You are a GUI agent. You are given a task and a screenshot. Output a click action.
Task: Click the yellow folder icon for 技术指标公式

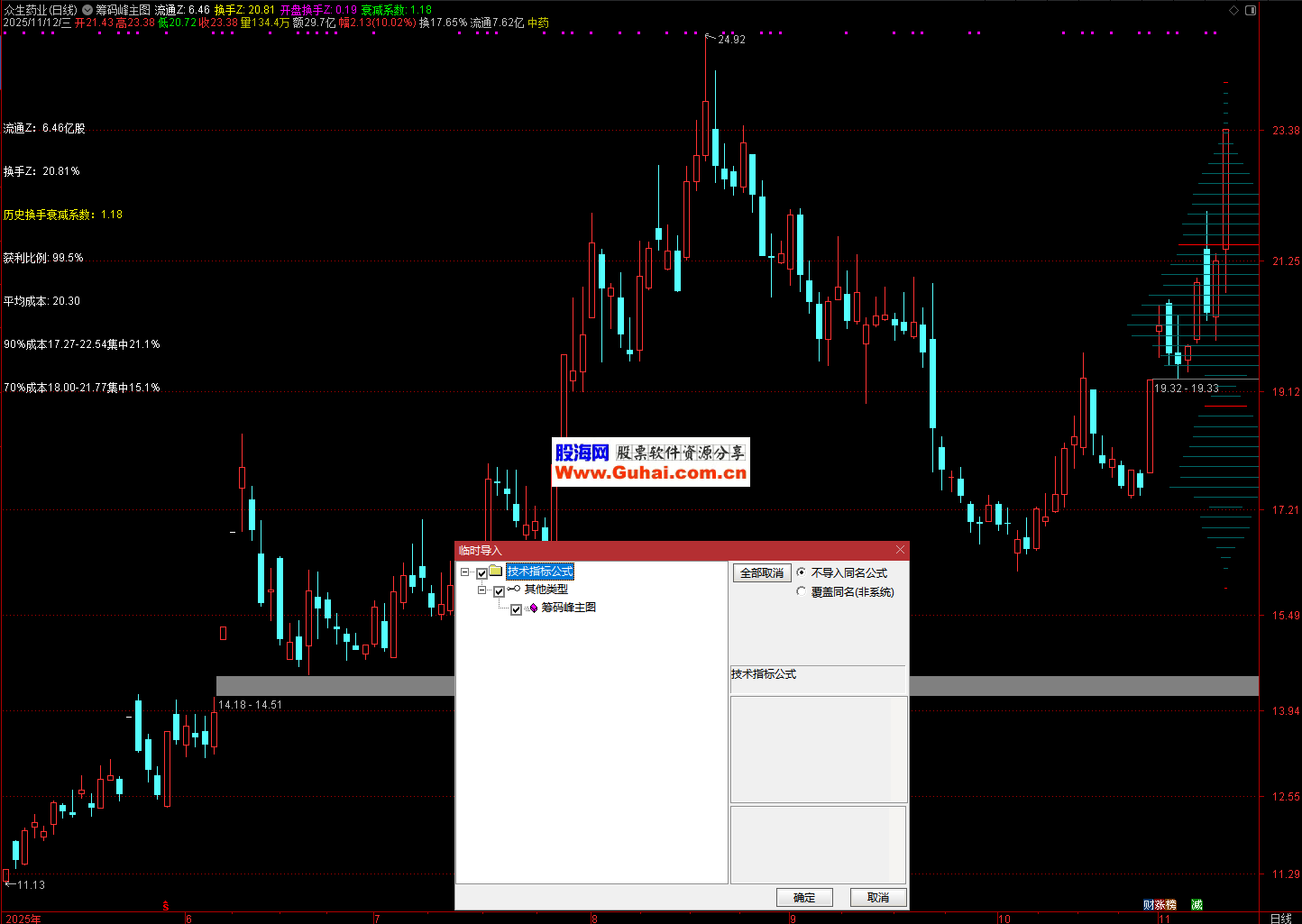496,572
